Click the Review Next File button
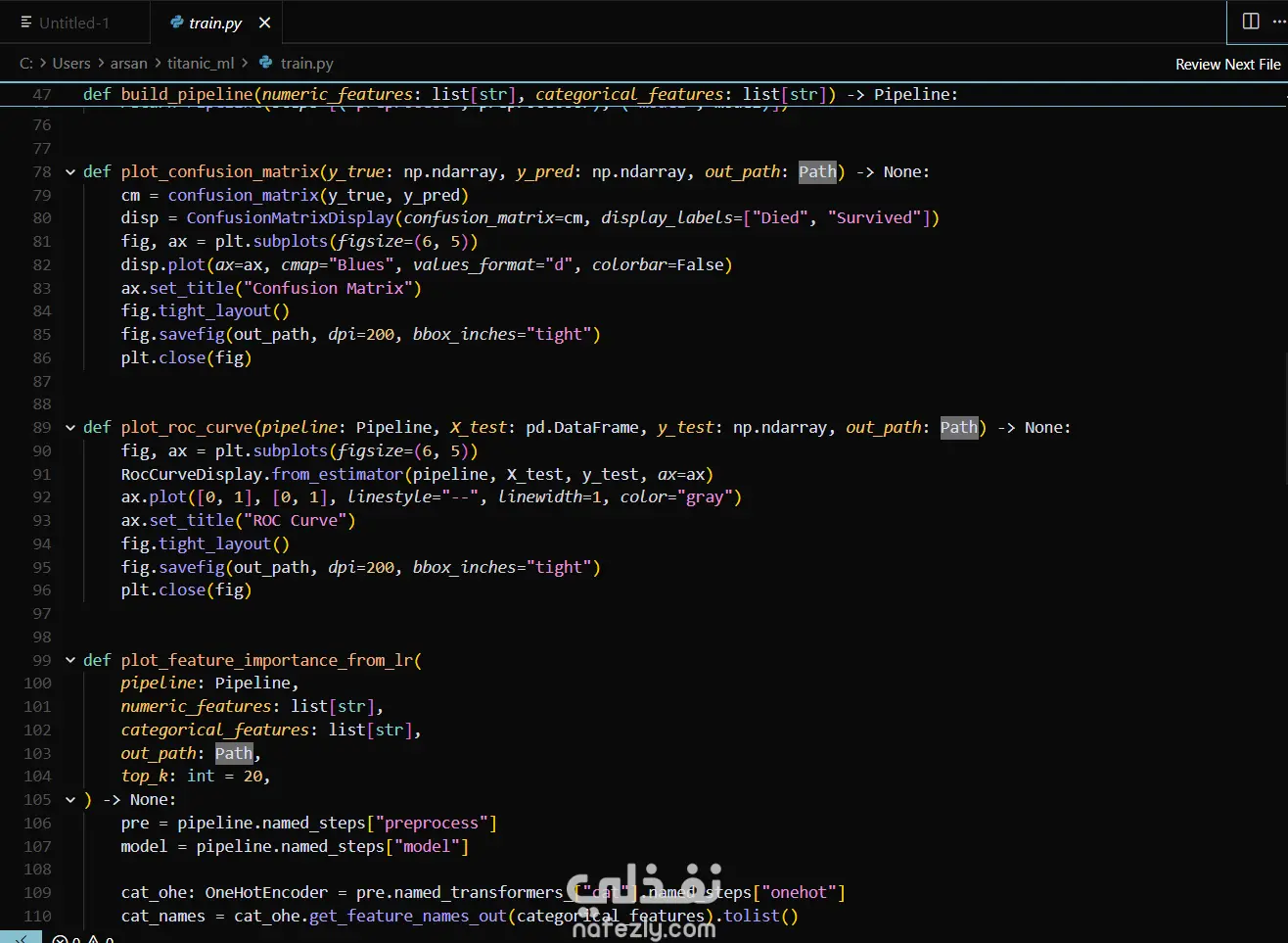This screenshot has height=943, width=1288. (1227, 64)
